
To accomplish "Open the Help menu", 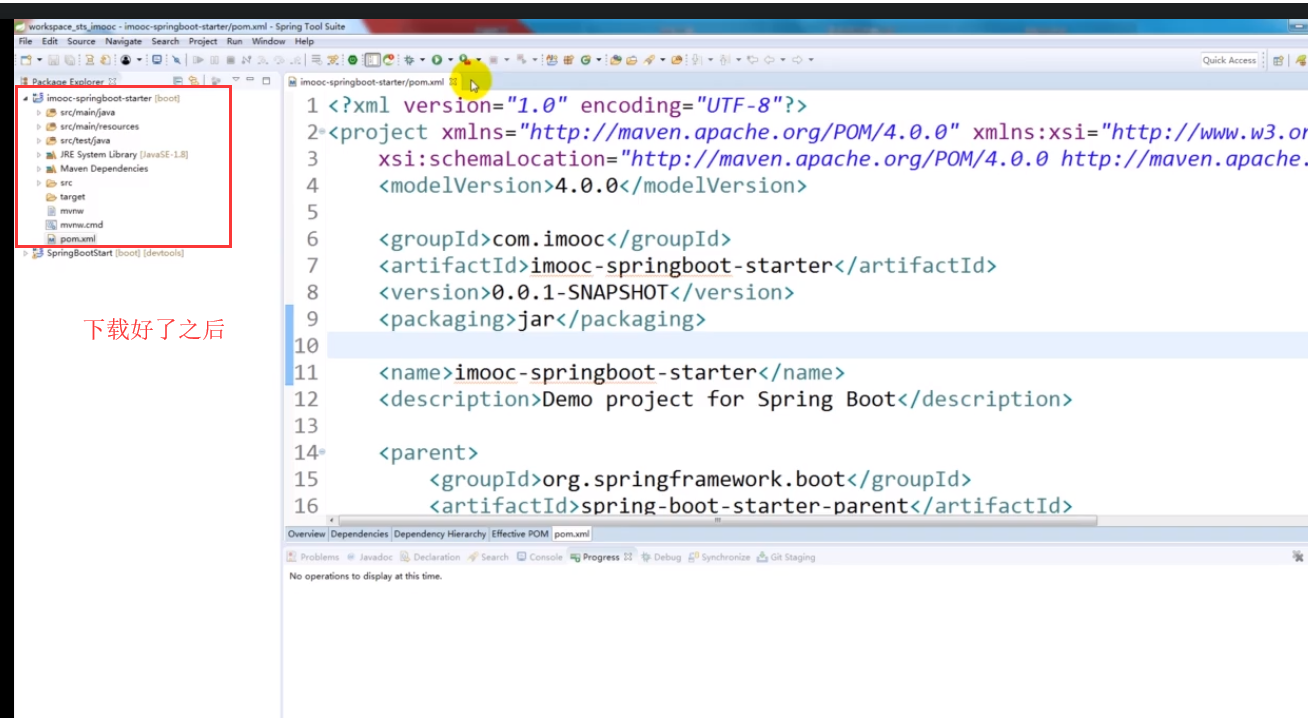I will tap(304, 41).
